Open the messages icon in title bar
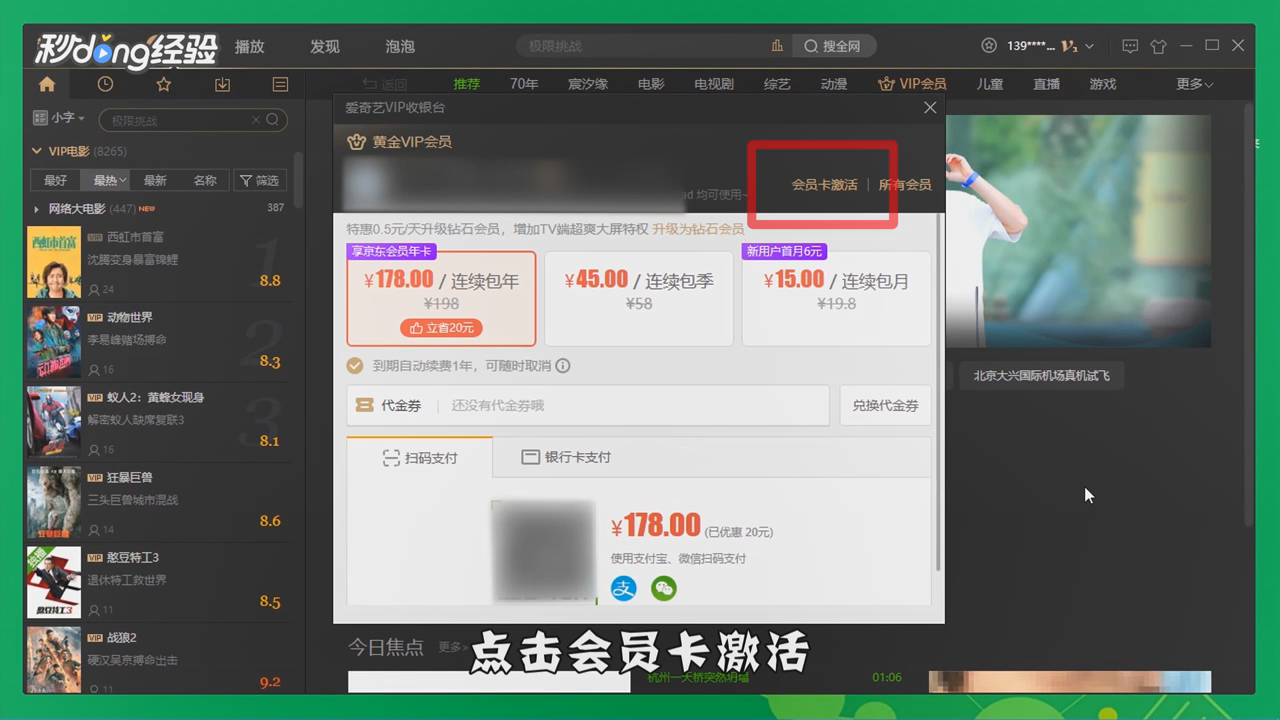 click(x=1130, y=46)
